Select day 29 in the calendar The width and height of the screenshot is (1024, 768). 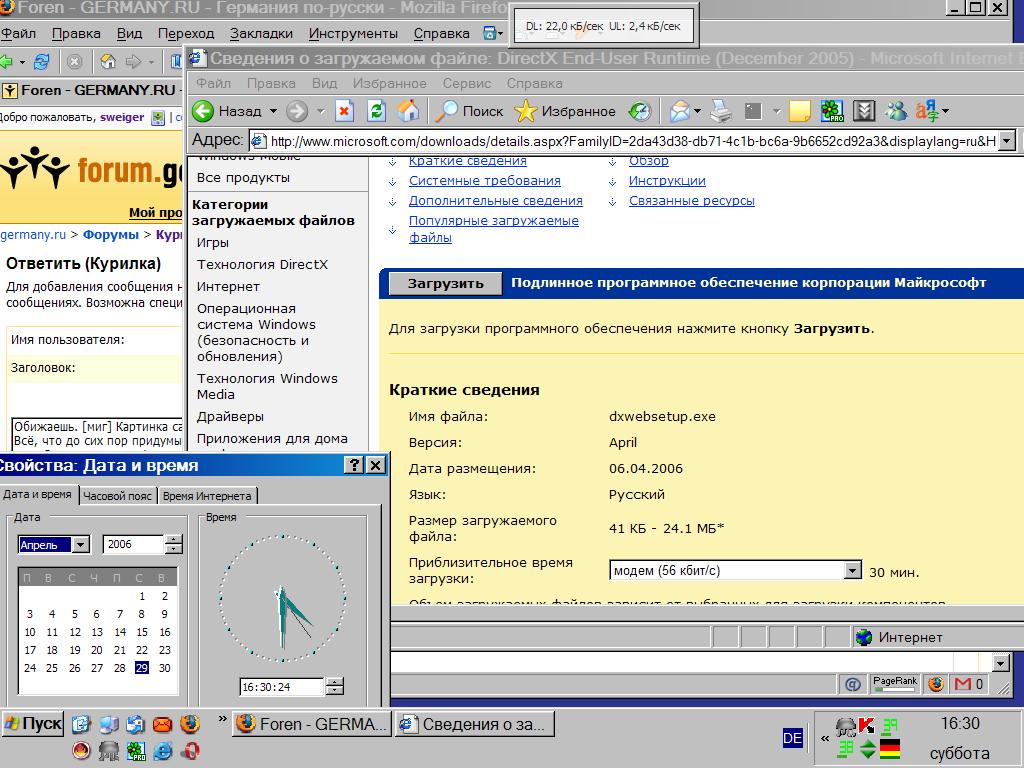click(x=142, y=668)
